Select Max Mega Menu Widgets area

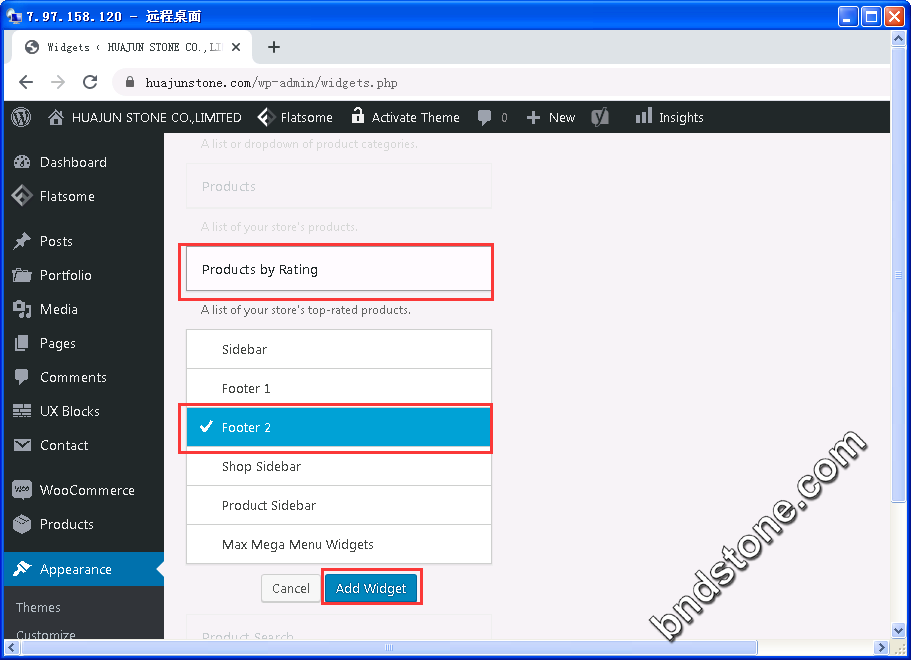[339, 544]
